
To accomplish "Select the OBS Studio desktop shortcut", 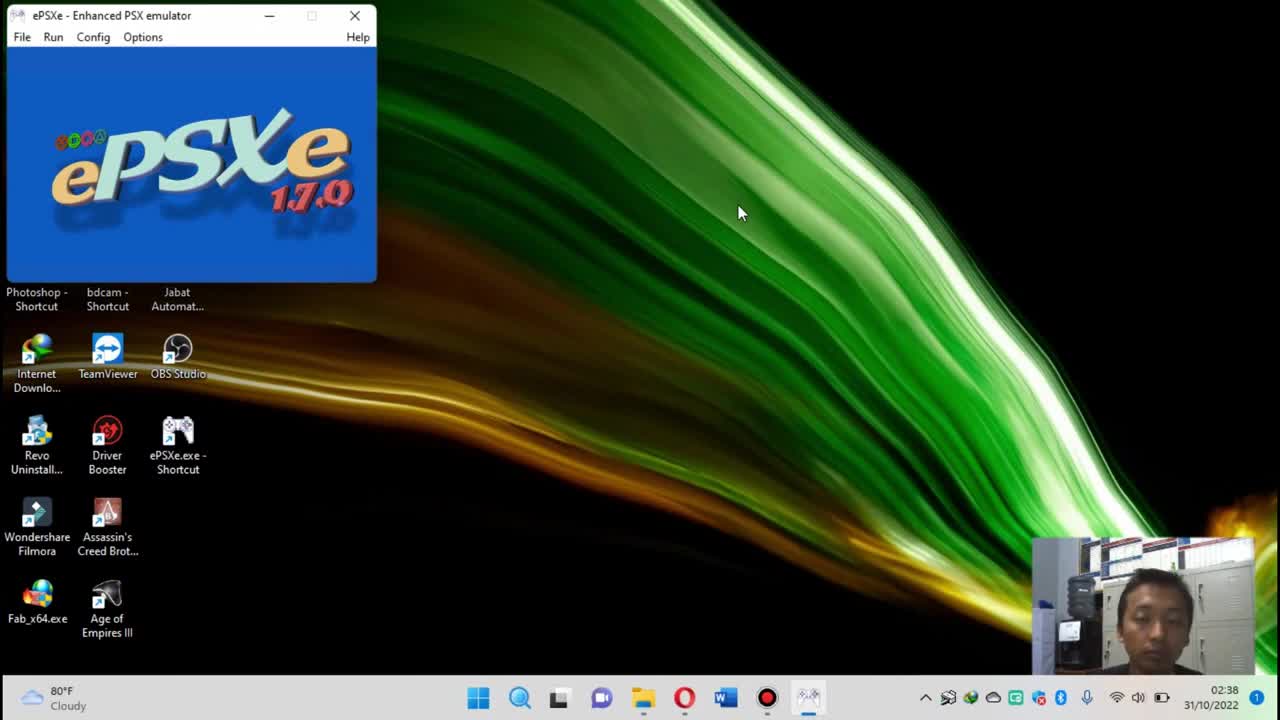I will pos(178,357).
